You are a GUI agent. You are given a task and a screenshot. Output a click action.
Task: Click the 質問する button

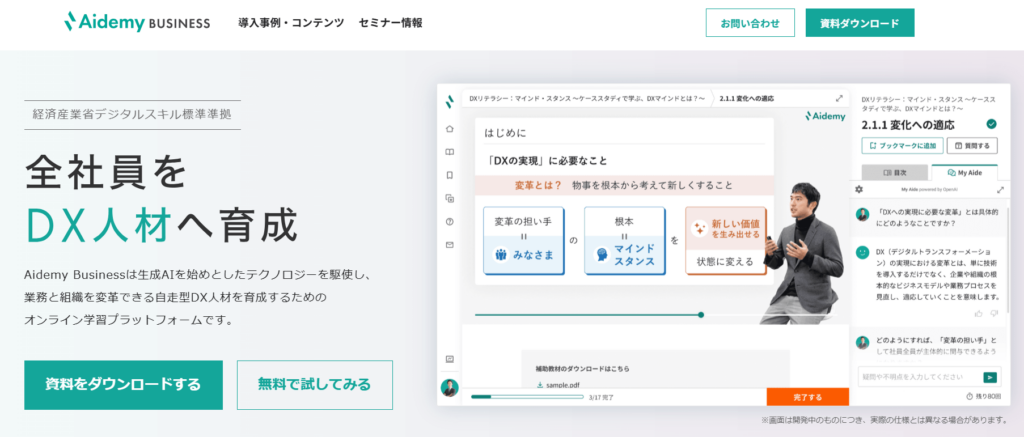[972, 145]
